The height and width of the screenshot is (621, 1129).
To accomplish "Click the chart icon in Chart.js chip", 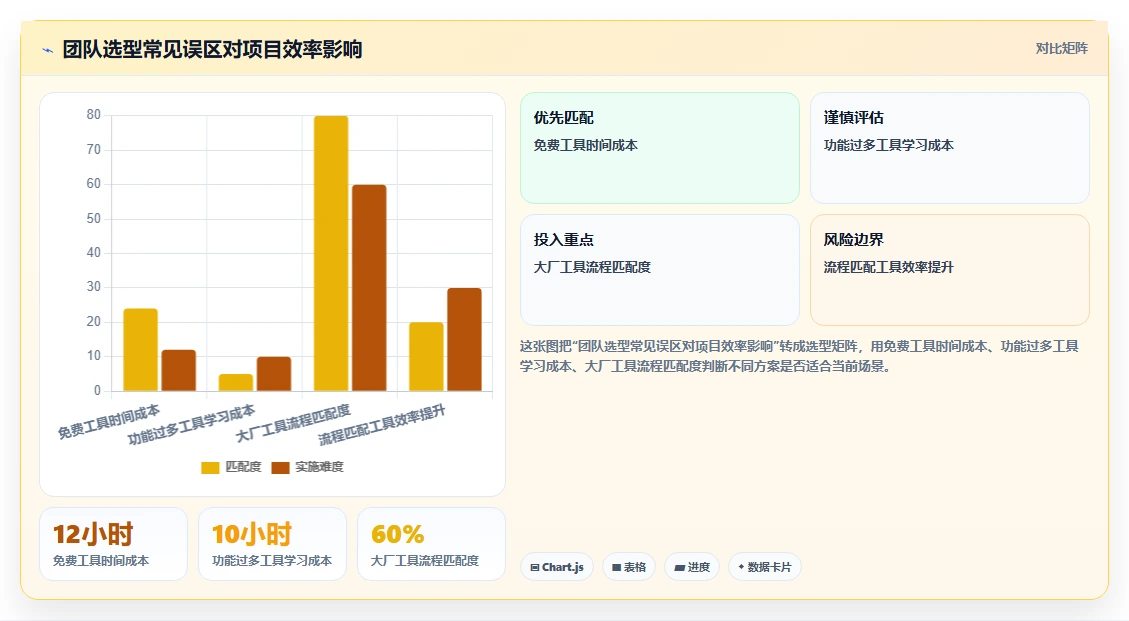I will tap(535, 568).
